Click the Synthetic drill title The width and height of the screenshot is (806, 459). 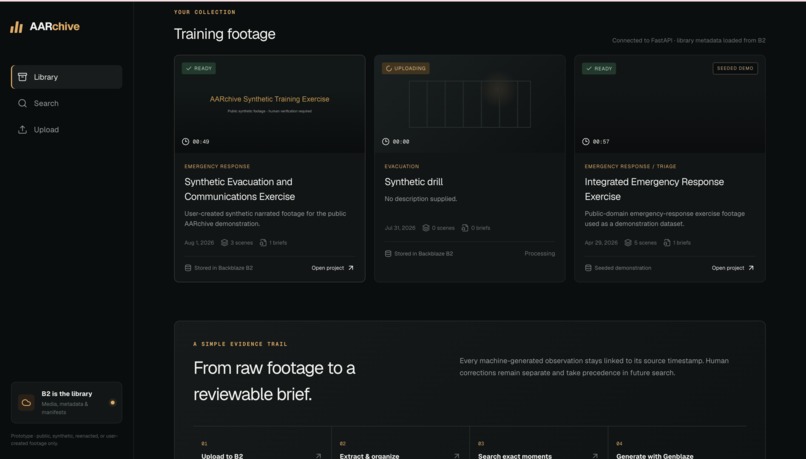click(414, 182)
